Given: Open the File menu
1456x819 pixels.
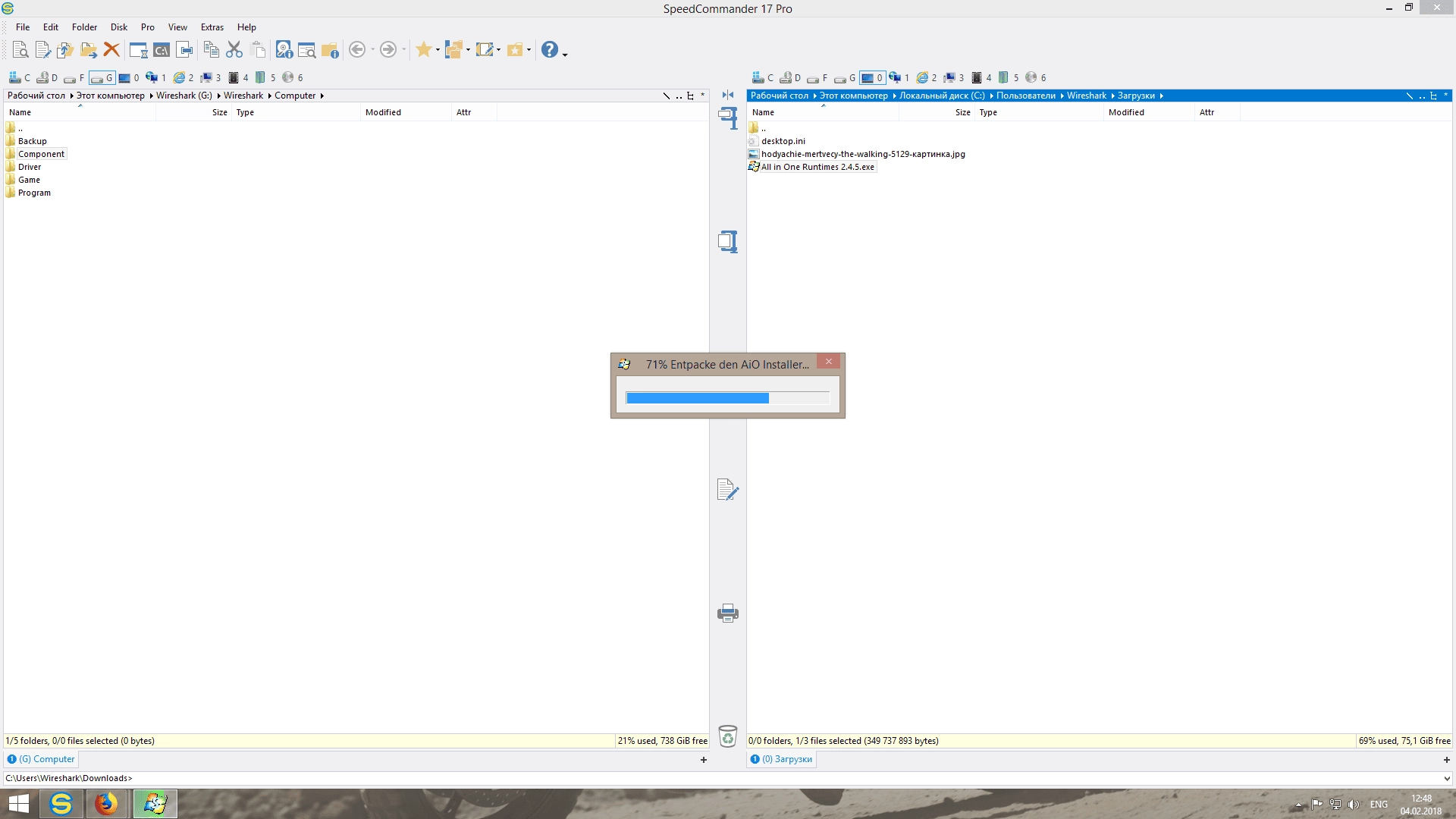Looking at the screenshot, I should [23, 27].
